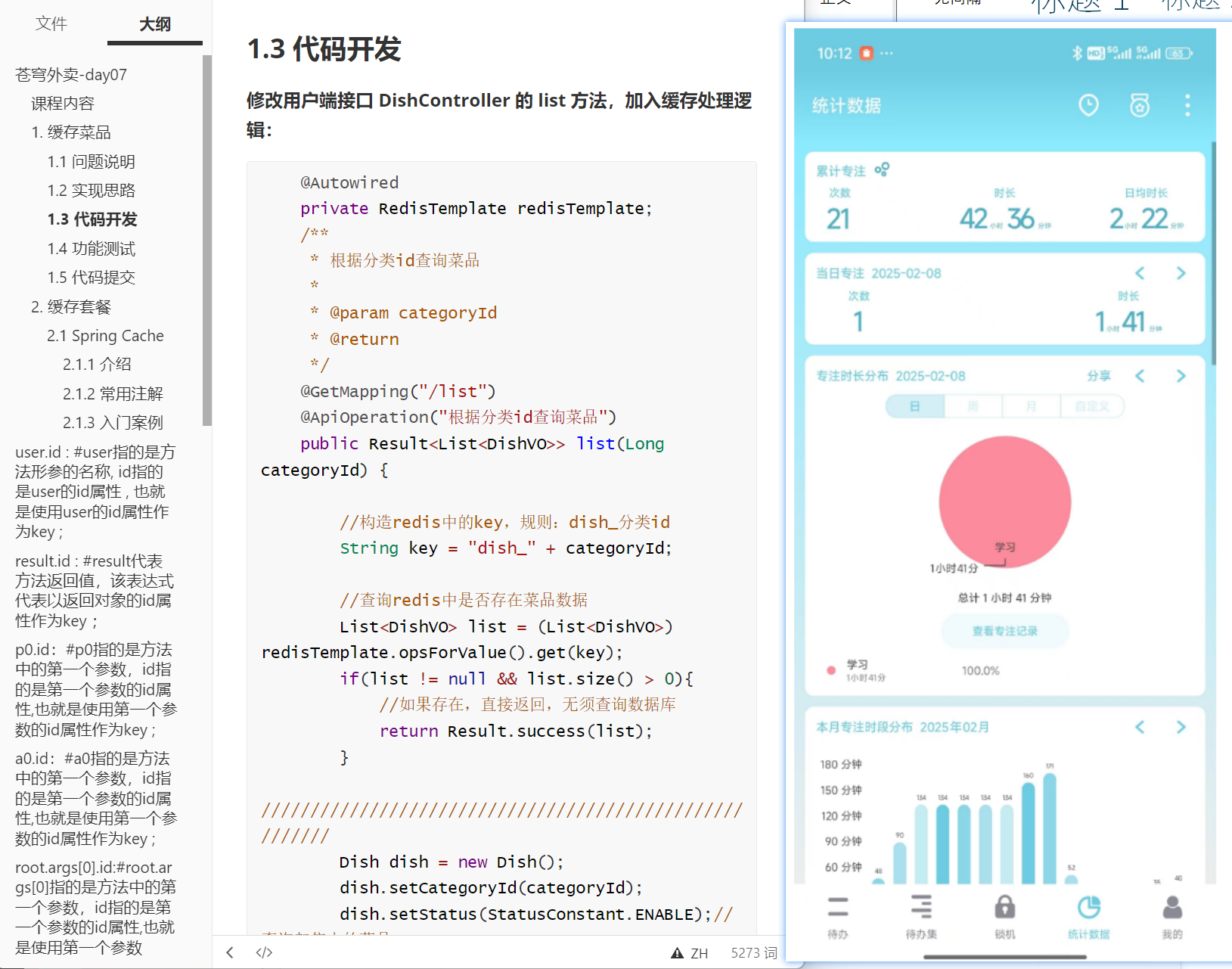Viewport: 1232px width, 969px height.
Task: Open 查看专注记录 button
Action: [1005, 631]
